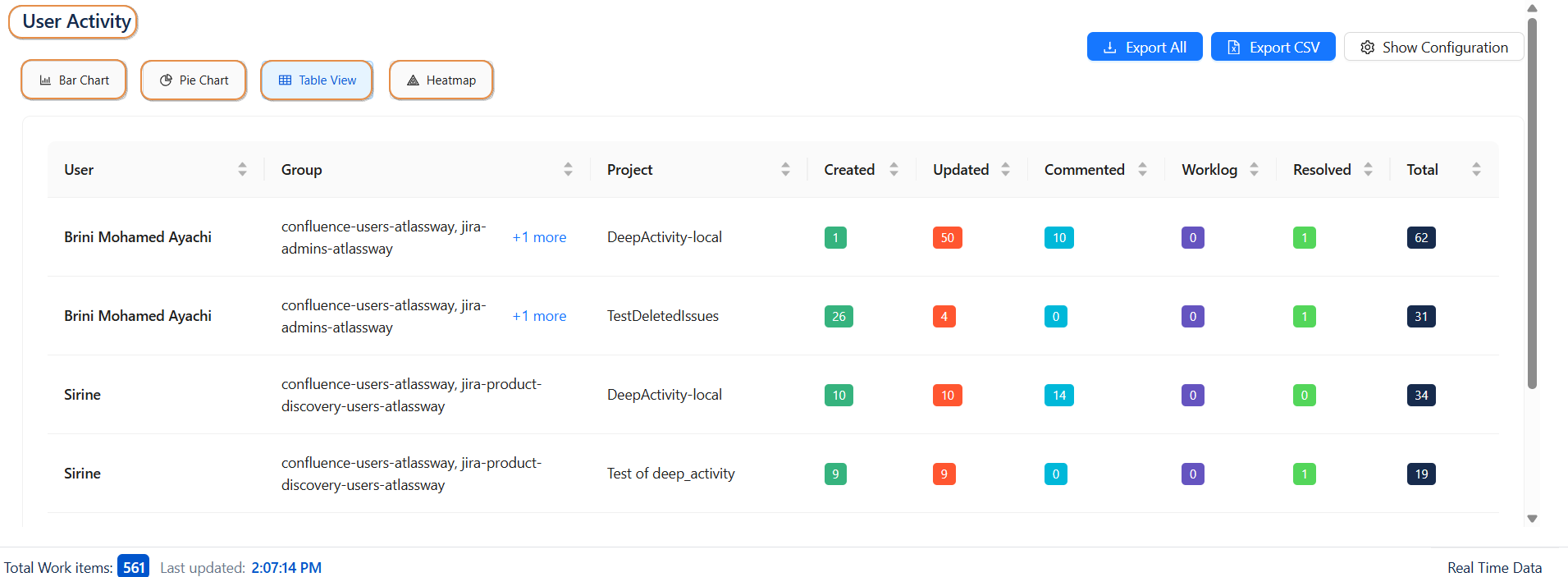This screenshot has height=577, width=1568.
Task: Sort by Group column sort icon
Action: tap(568, 170)
